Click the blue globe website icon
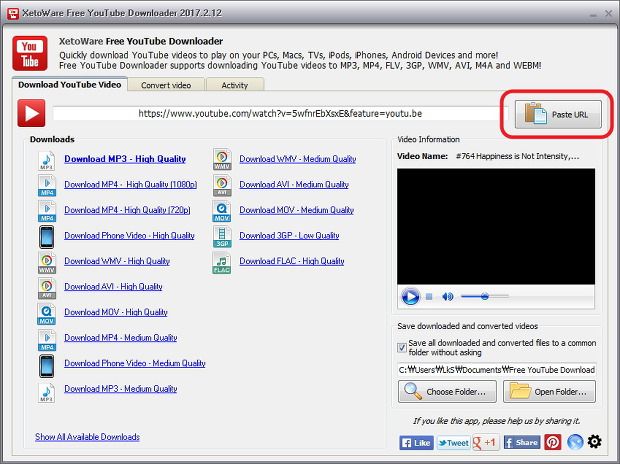 pos(575,442)
